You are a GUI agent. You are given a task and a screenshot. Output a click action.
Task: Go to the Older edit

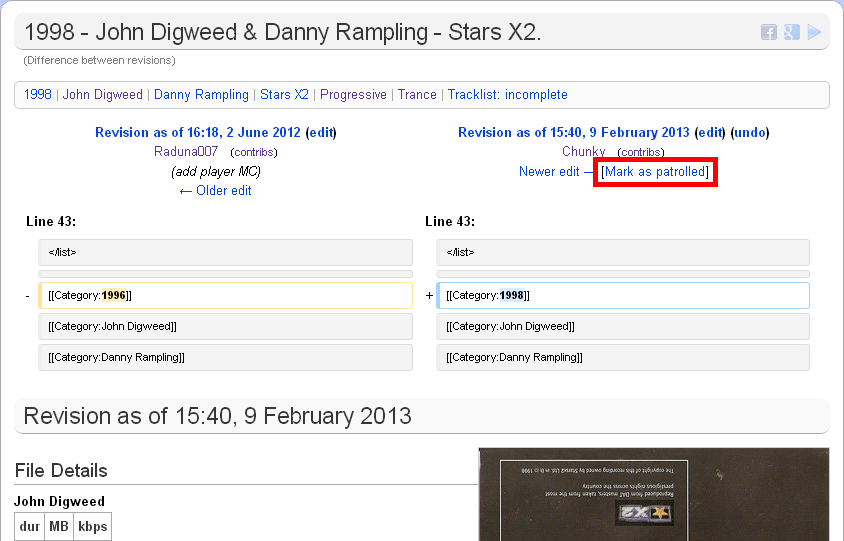coord(223,191)
